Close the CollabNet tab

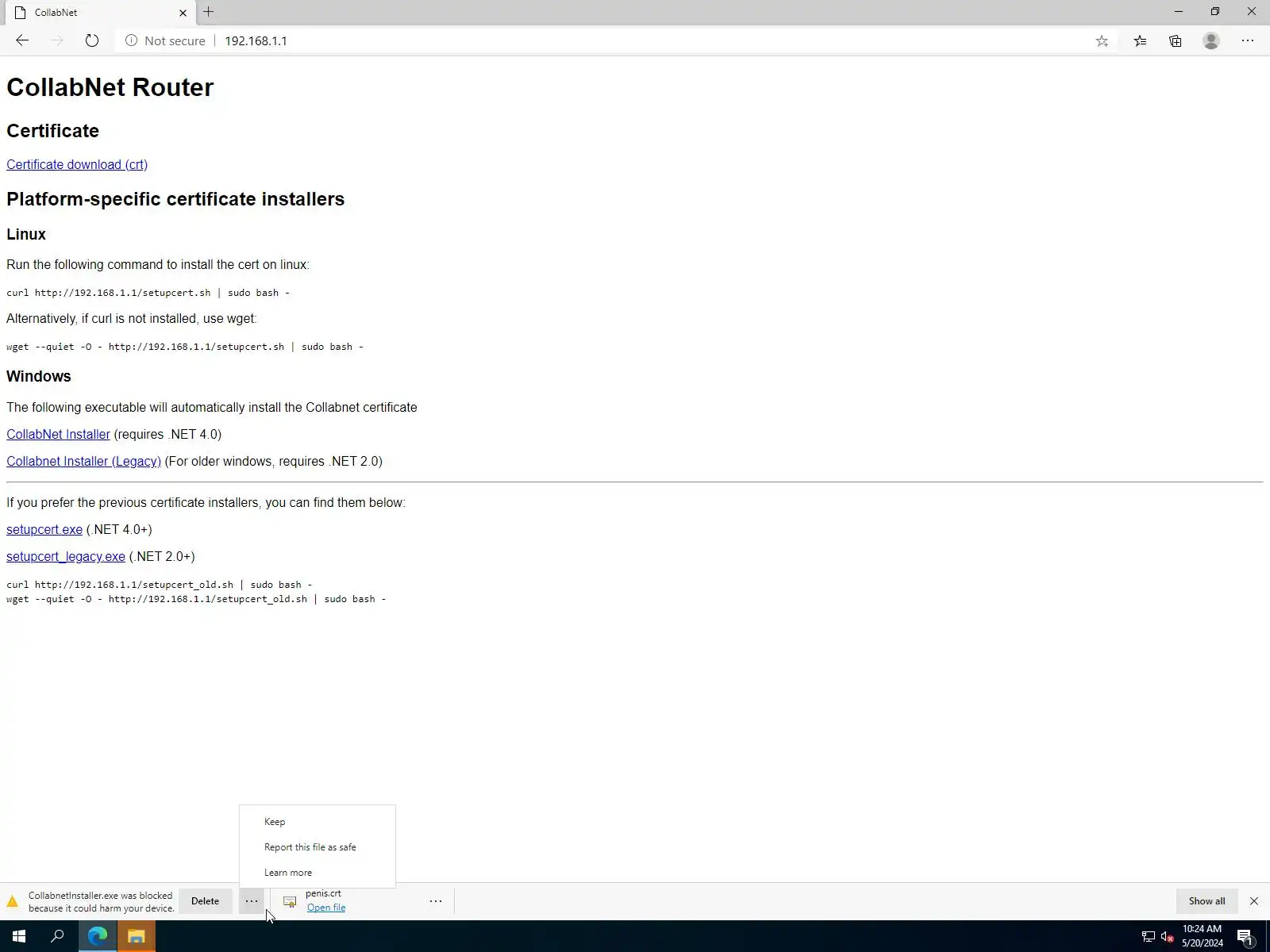click(x=183, y=13)
